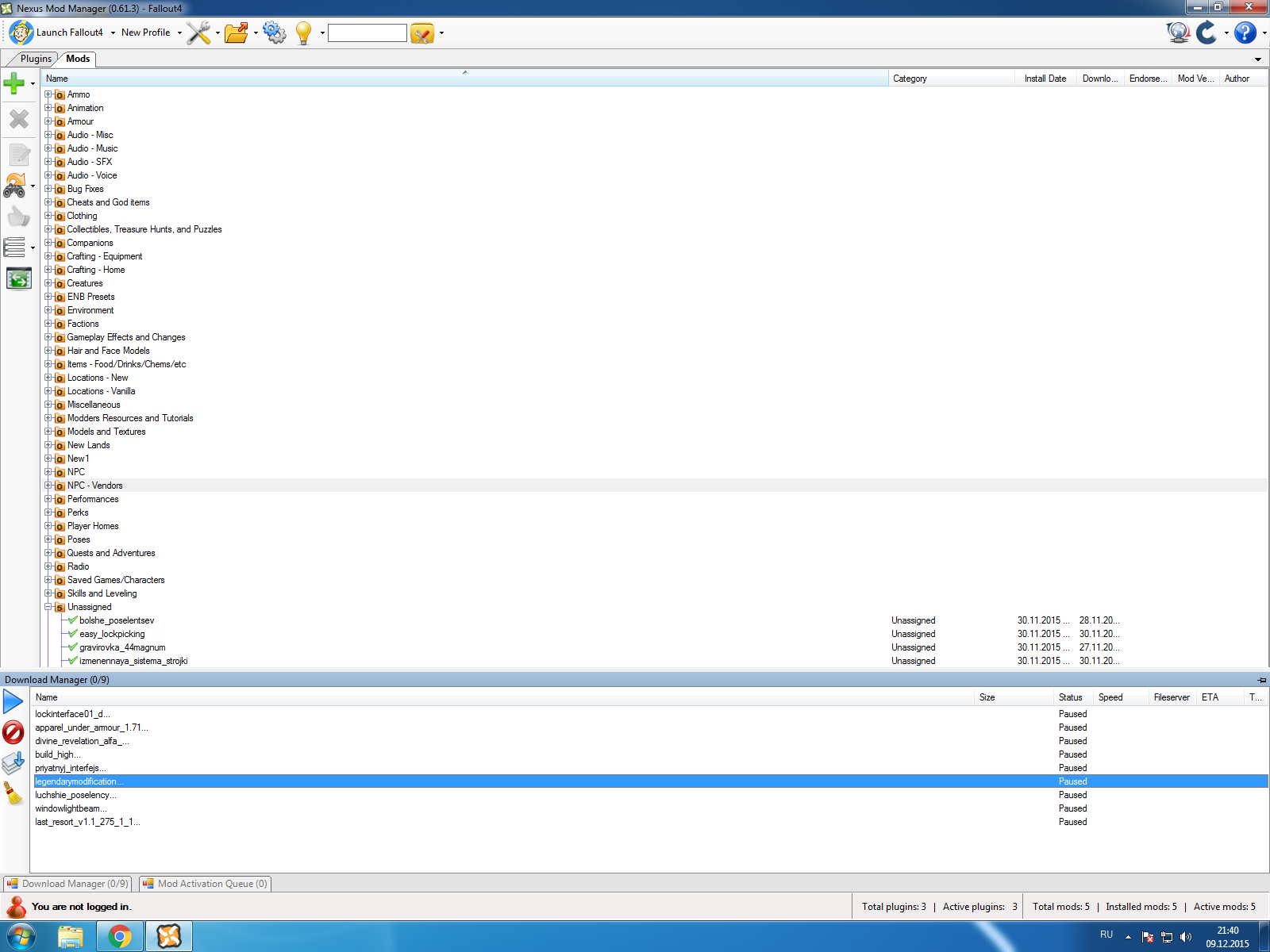
Task: Click the mod readme notepad icon
Action: click(x=19, y=154)
